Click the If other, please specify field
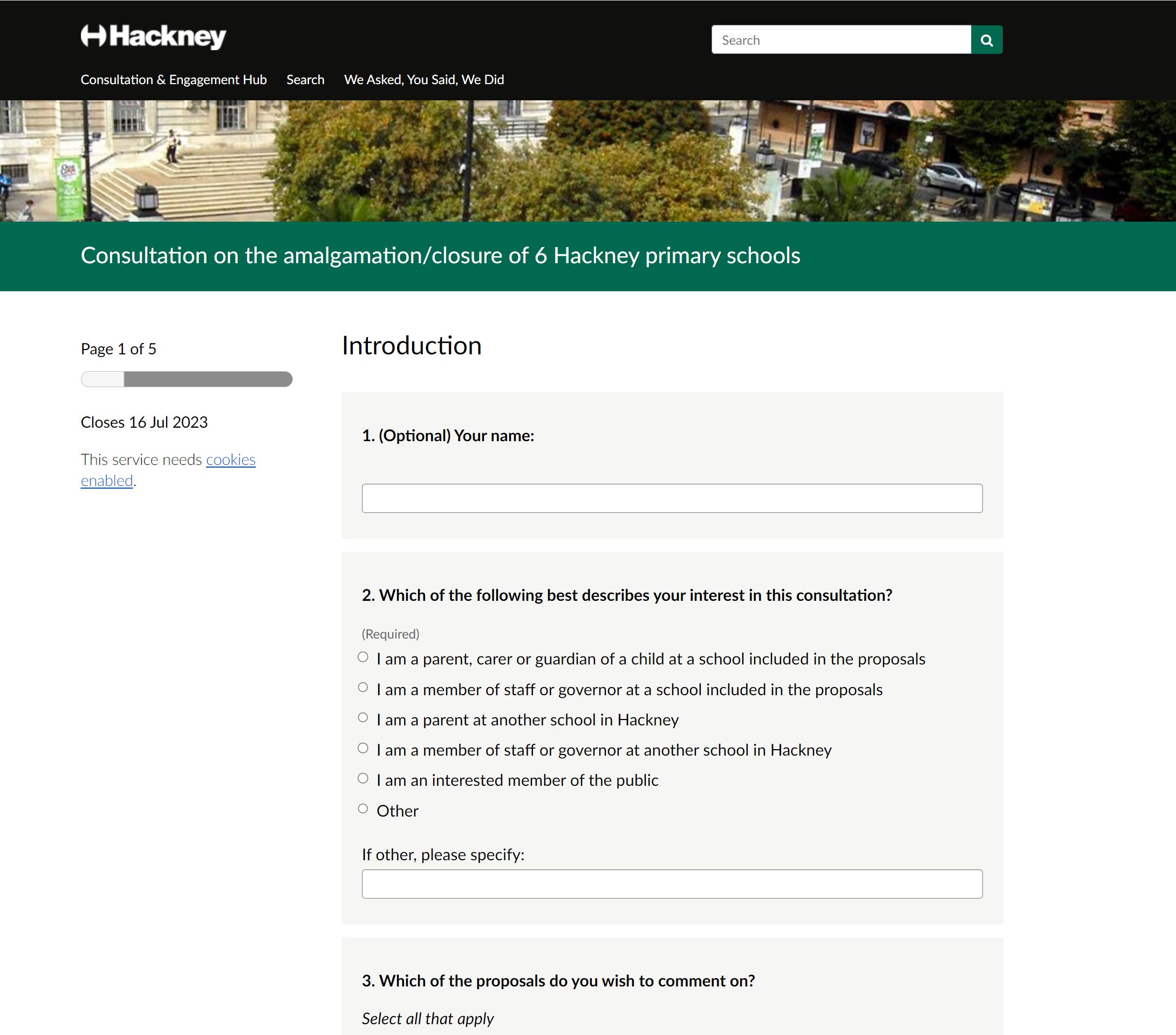1176x1035 pixels. pos(672,883)
